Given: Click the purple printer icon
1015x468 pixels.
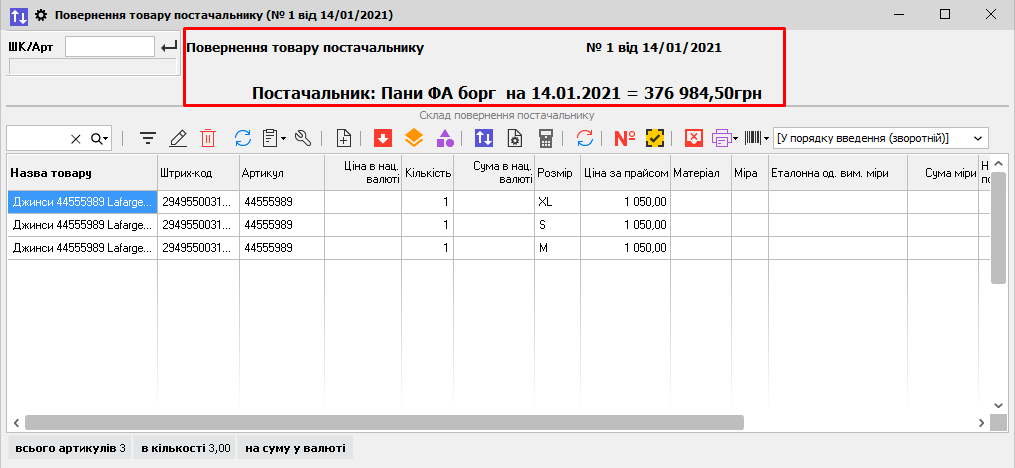Looking at the screenshot, I should tap(721, 138).
